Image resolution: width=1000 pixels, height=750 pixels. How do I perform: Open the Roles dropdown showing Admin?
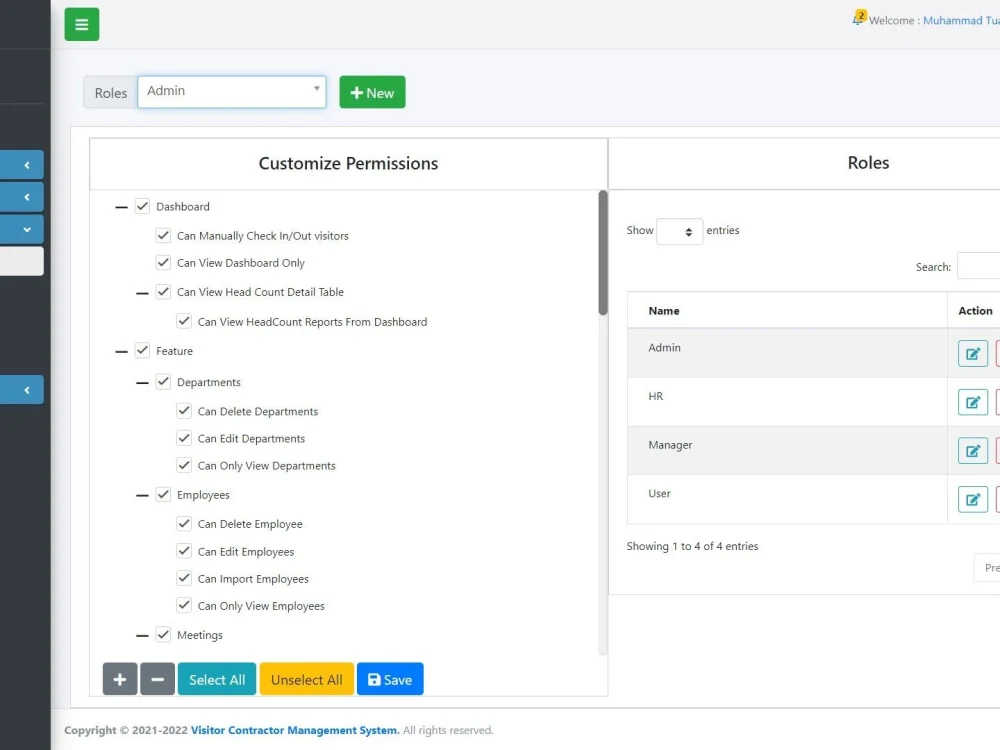tap(231, 91)
